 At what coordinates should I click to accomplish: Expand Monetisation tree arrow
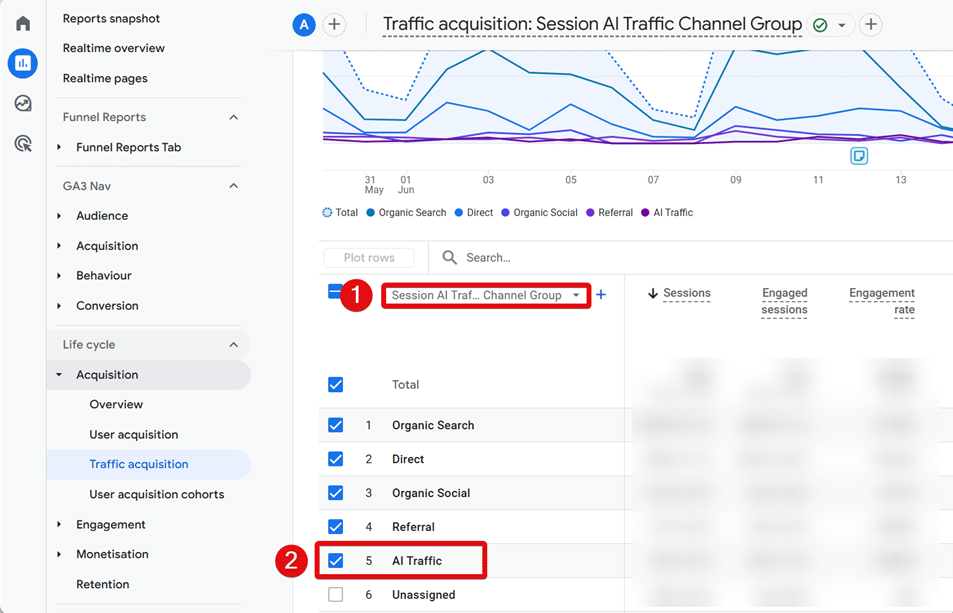[59, 554]
